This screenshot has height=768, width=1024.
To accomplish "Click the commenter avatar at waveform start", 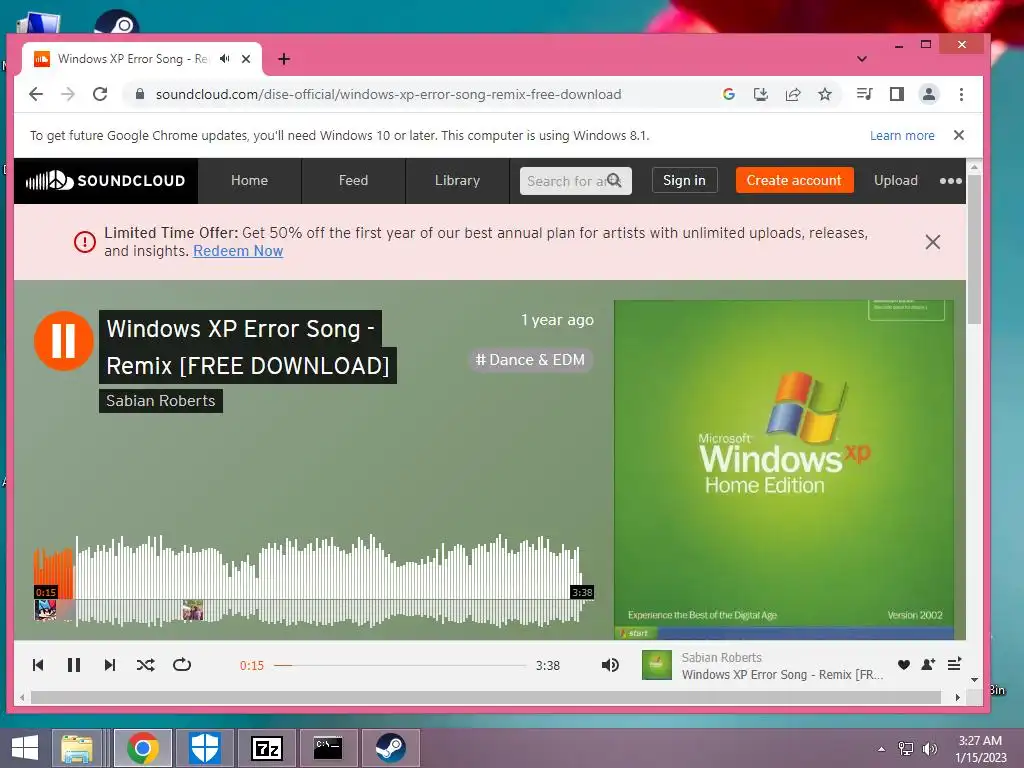I will click(x=45, y=610).
